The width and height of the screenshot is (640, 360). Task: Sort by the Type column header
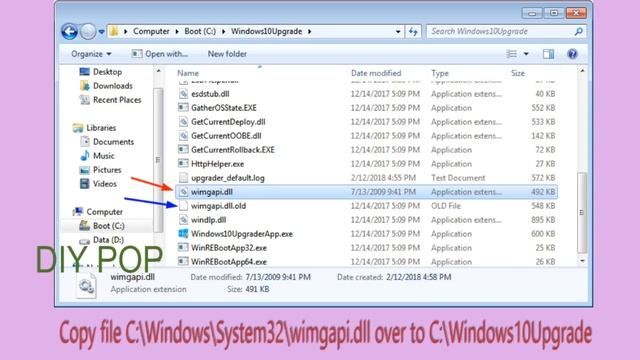click(x=440, y=73)
